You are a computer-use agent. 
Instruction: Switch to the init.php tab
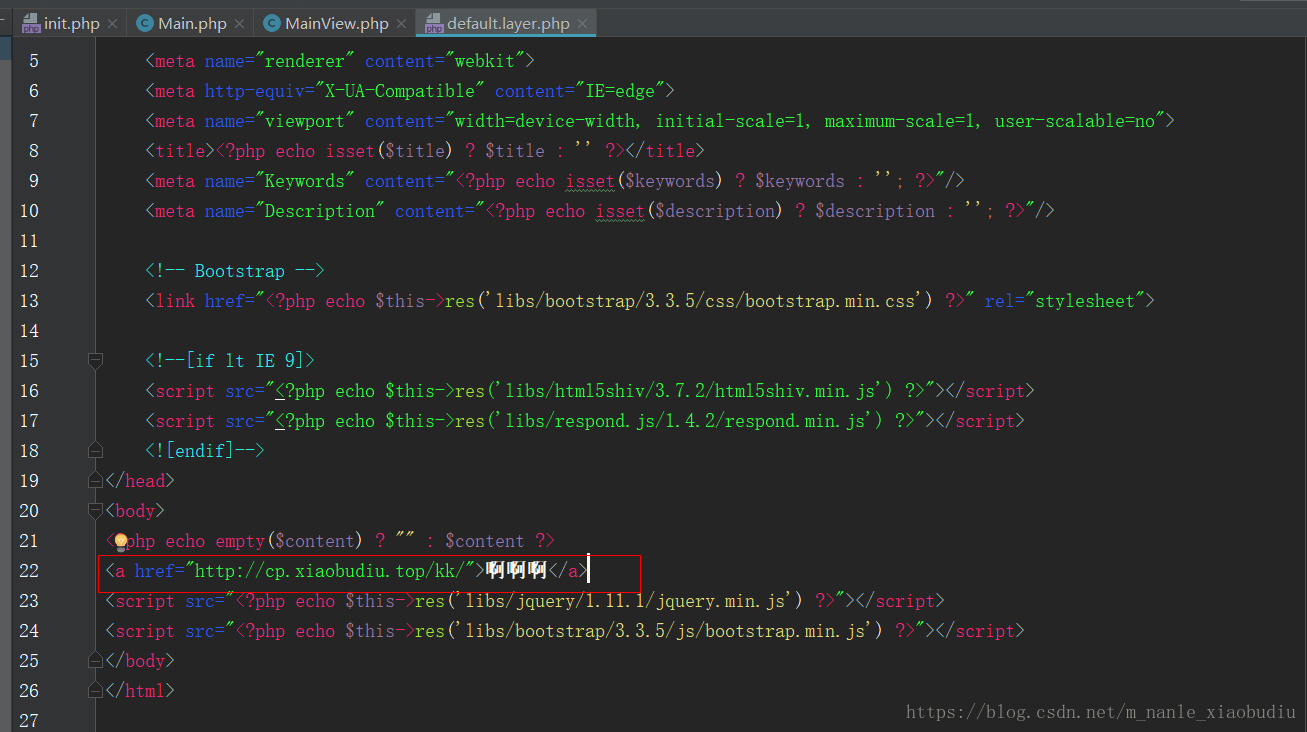point(72,23)
